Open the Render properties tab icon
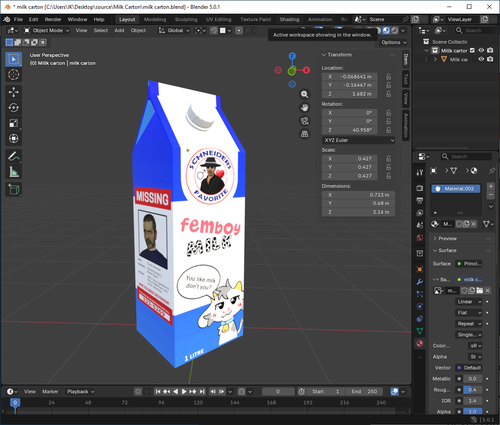 [x=420, y=188]
